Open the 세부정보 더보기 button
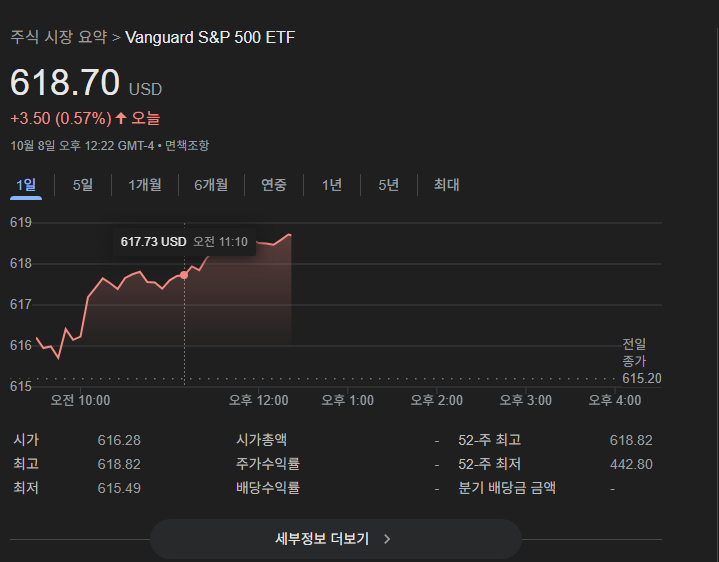The image size is (719, 562). (x=336, y=539)
